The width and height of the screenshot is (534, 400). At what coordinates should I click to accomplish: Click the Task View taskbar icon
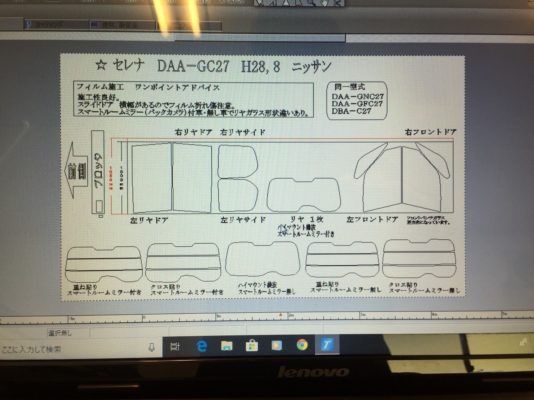click(175, 347)
